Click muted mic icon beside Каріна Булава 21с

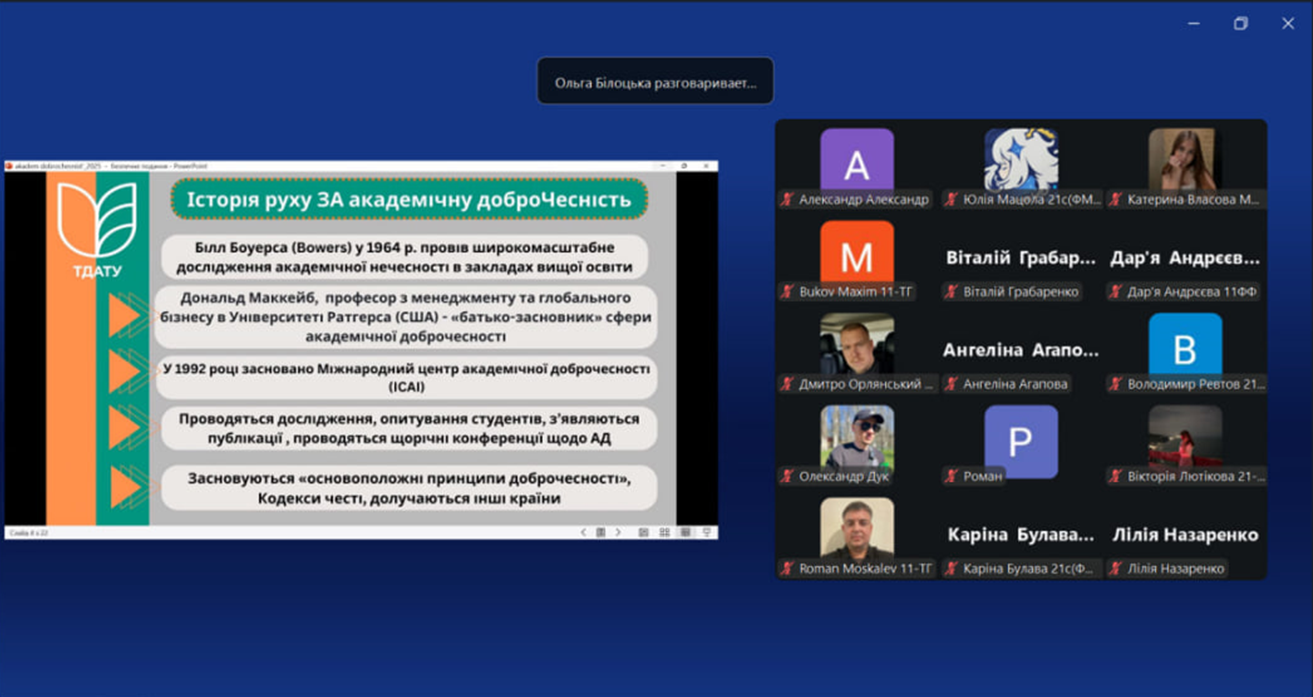(952, 569)
